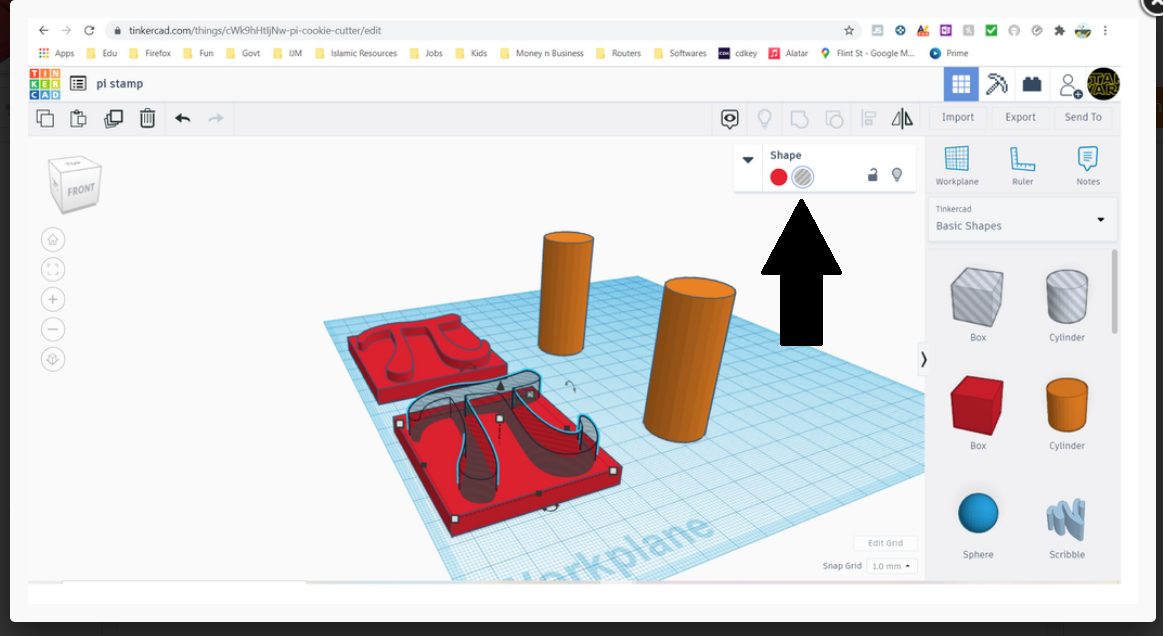The width and height of the screenshot is (1164, 636).
Task: Click the Duplicate and repeat icon
Action: (113, 118)
